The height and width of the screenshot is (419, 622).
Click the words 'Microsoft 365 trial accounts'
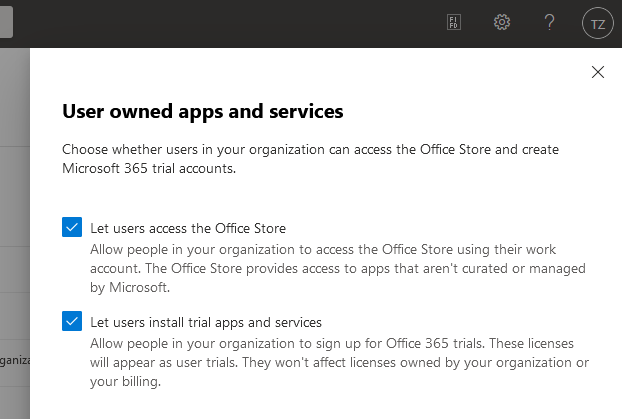[x=149, y=169]
